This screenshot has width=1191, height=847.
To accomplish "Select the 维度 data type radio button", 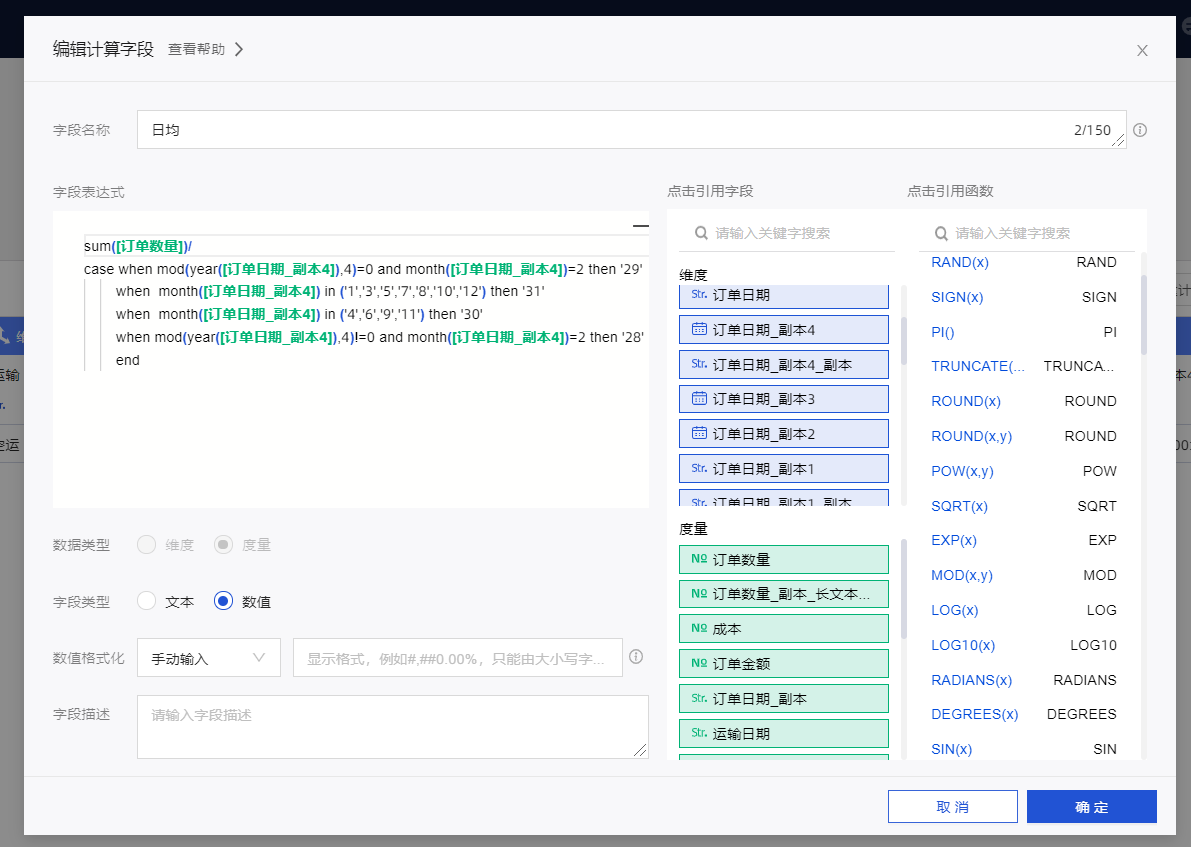I will pos(147,545).
